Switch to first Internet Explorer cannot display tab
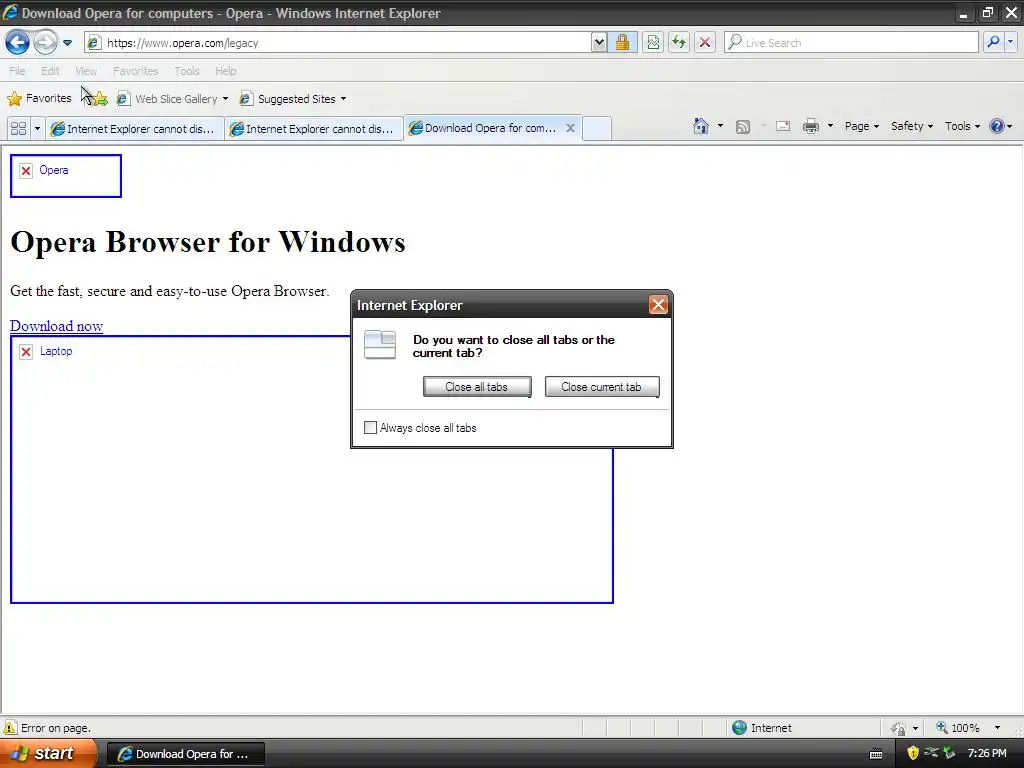 click(x=135, y=129)
